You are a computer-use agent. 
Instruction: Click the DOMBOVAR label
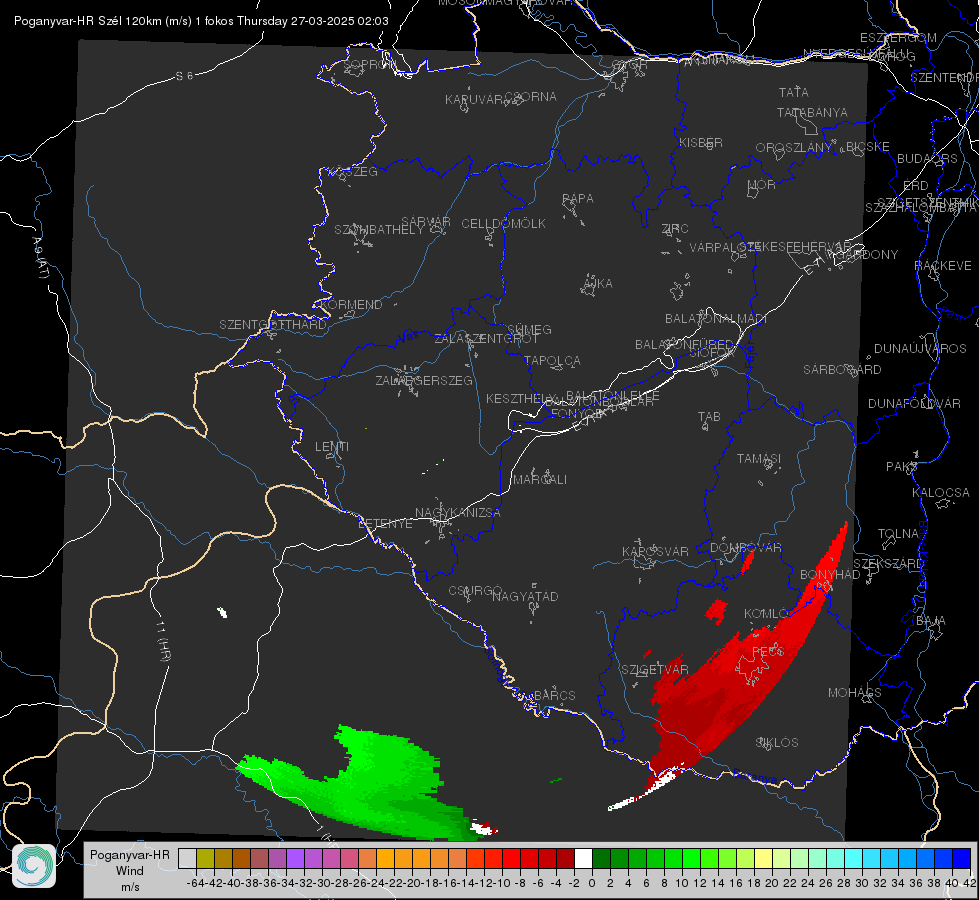(x=745, y=548)
